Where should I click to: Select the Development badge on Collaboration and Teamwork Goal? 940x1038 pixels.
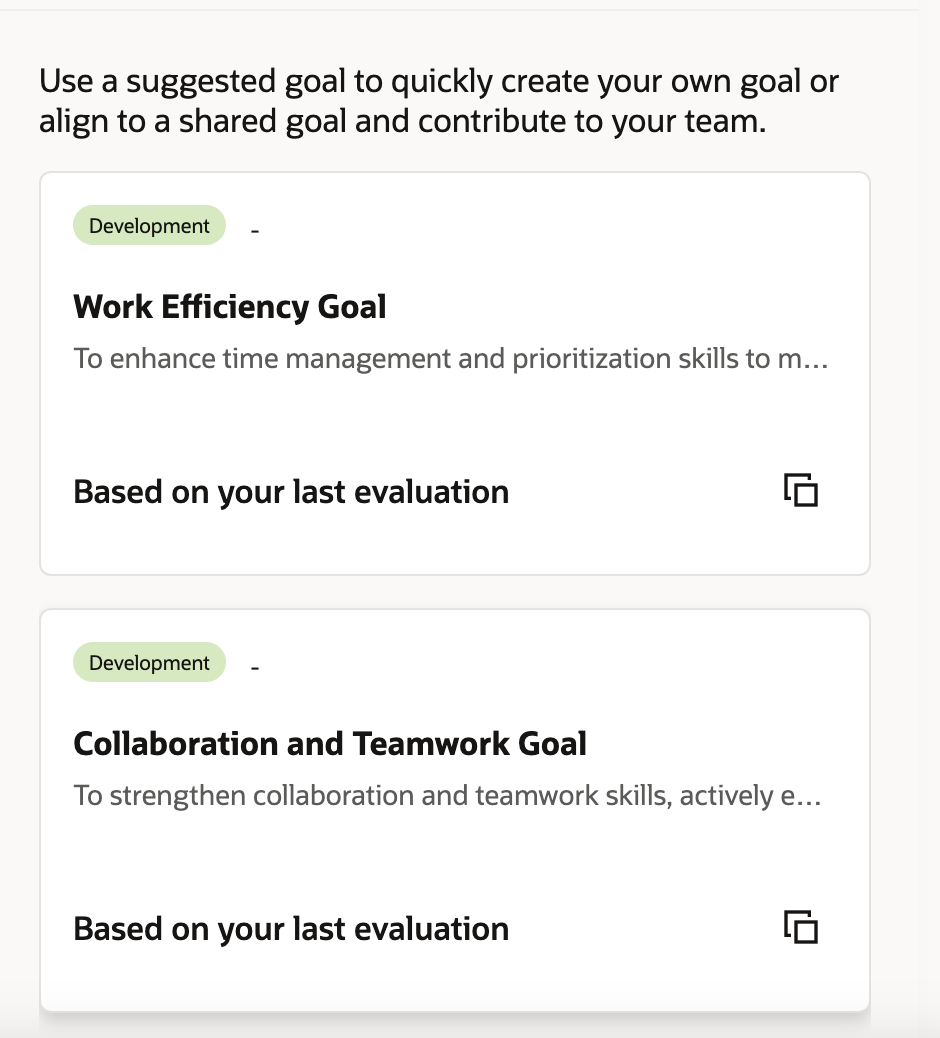coord(148,662)
